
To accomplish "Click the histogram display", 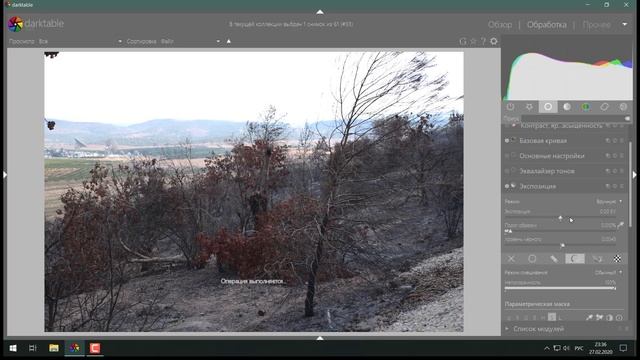I will (567, 68).
